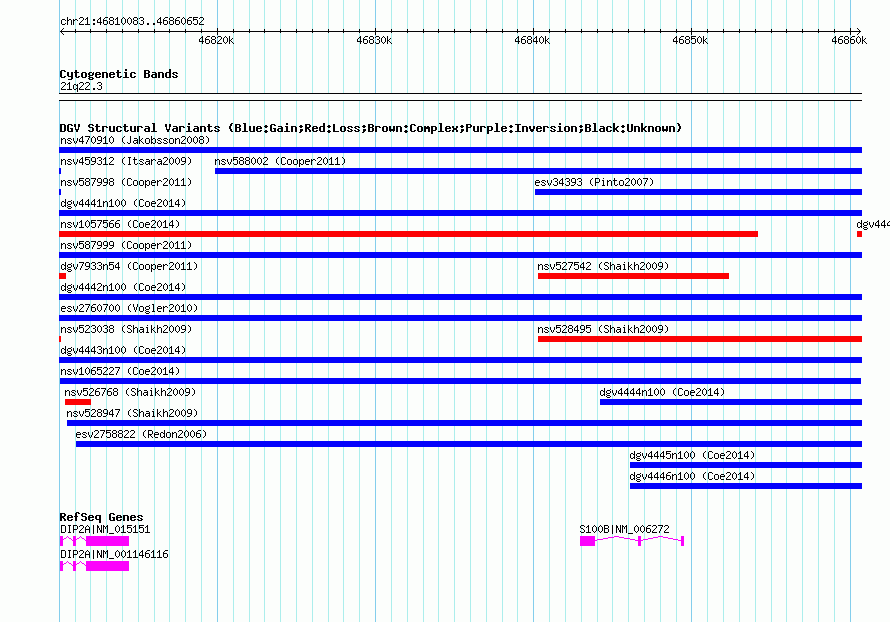
Task: Click the blue esv2758822 gain bar
Action: coord(469,444)
